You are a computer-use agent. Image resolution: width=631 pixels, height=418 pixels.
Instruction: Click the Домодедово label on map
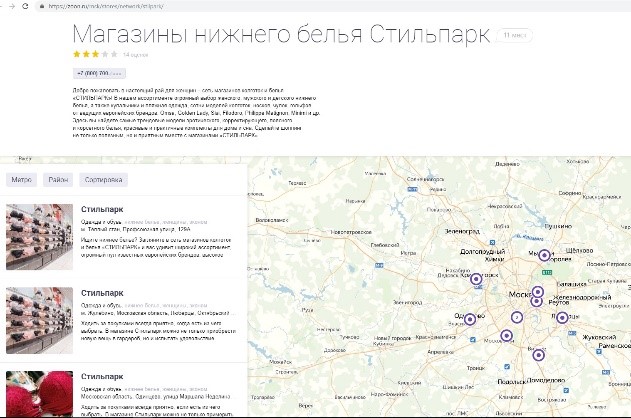546,380
